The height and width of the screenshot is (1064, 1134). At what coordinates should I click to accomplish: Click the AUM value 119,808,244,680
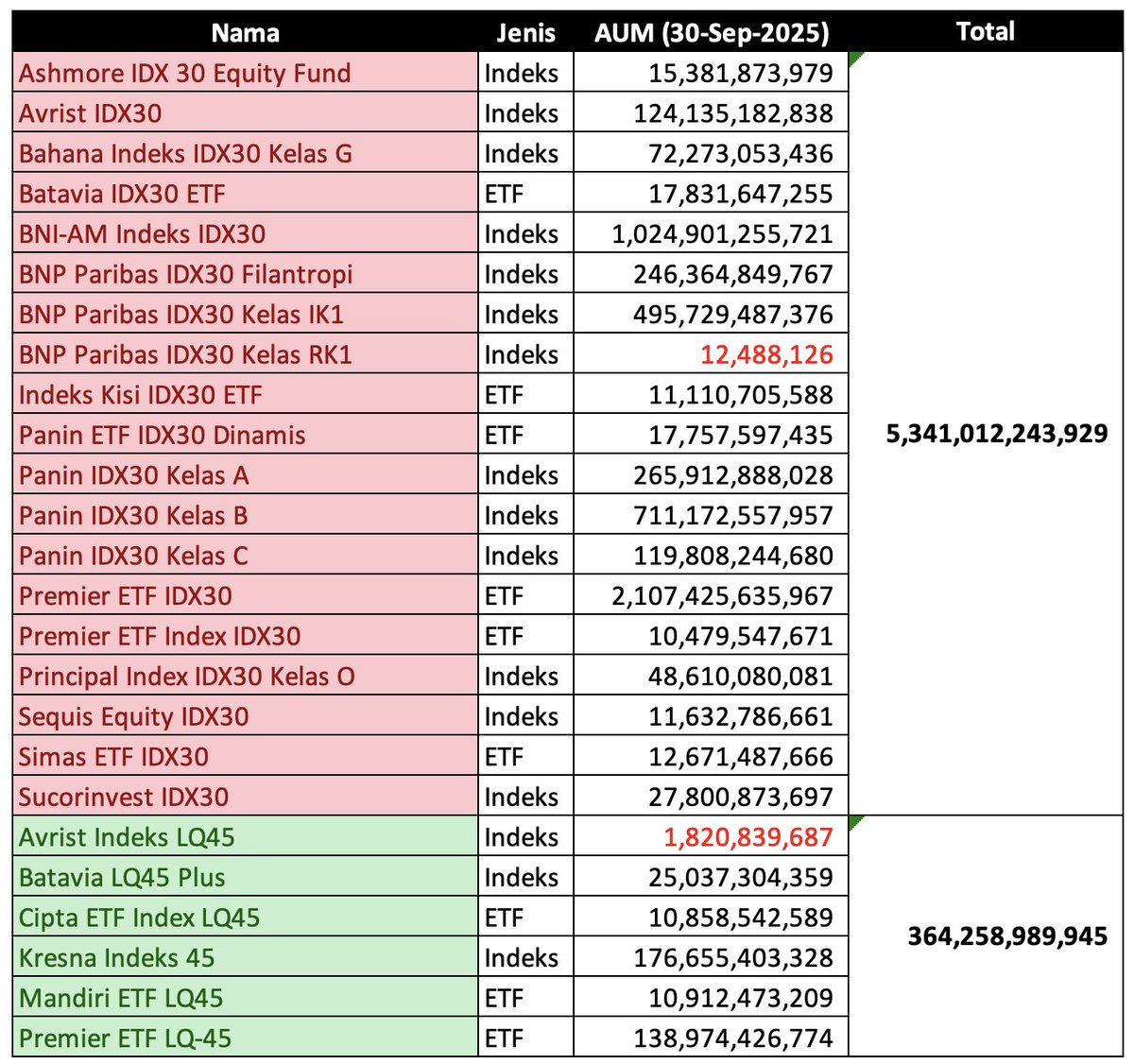(733, 556)
